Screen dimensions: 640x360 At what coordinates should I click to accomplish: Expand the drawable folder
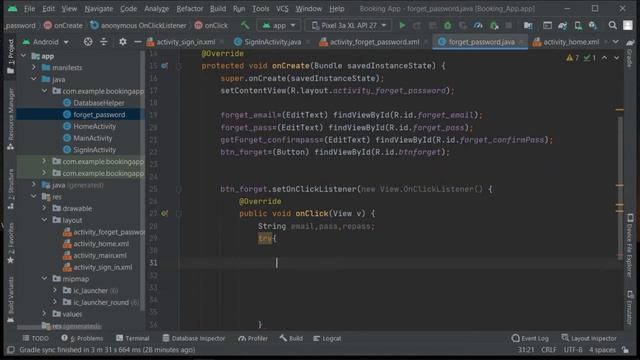coord(44,208)
